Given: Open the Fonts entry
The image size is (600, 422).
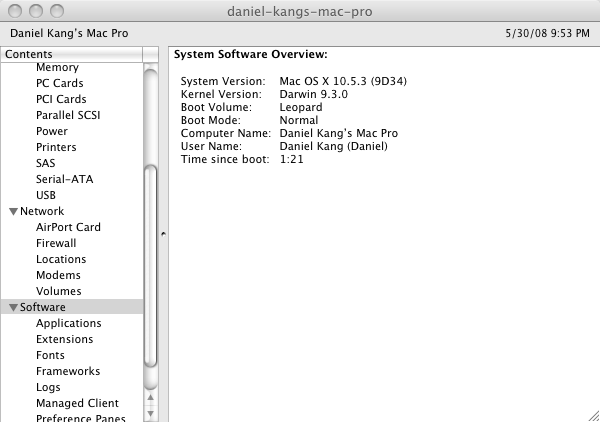Looking at the screenshot, I should click(50, 355).
